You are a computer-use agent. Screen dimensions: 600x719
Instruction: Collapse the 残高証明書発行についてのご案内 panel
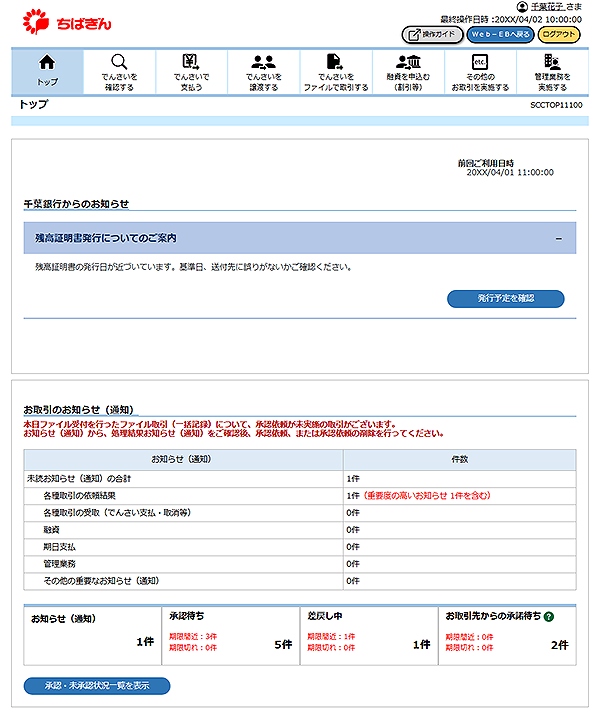point(558,238)
